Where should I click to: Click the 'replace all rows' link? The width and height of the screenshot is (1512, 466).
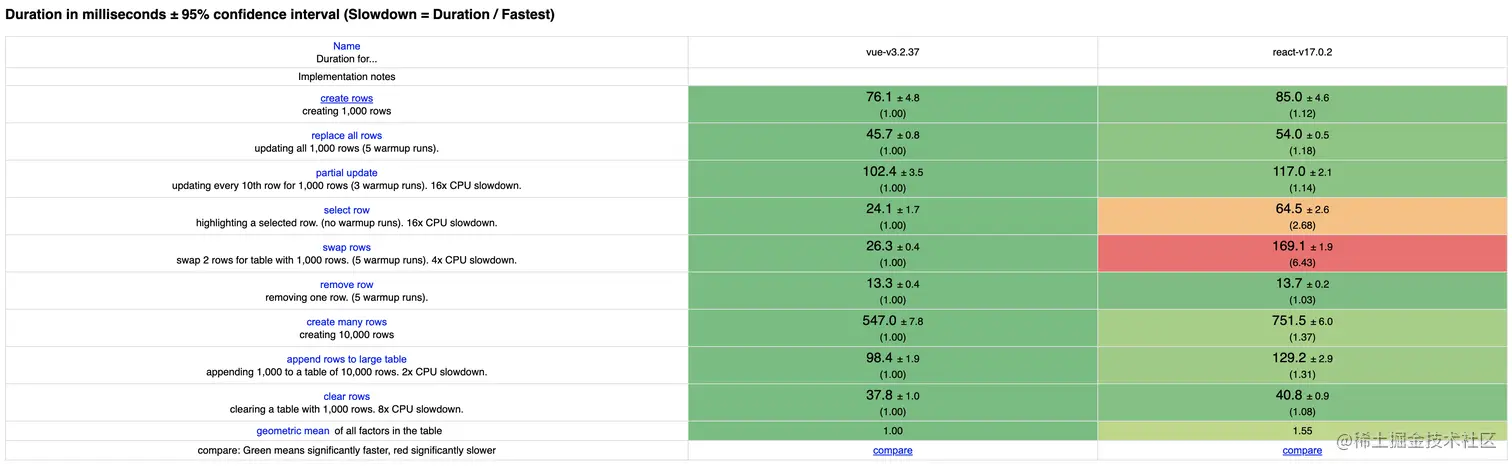pos(347,136)
